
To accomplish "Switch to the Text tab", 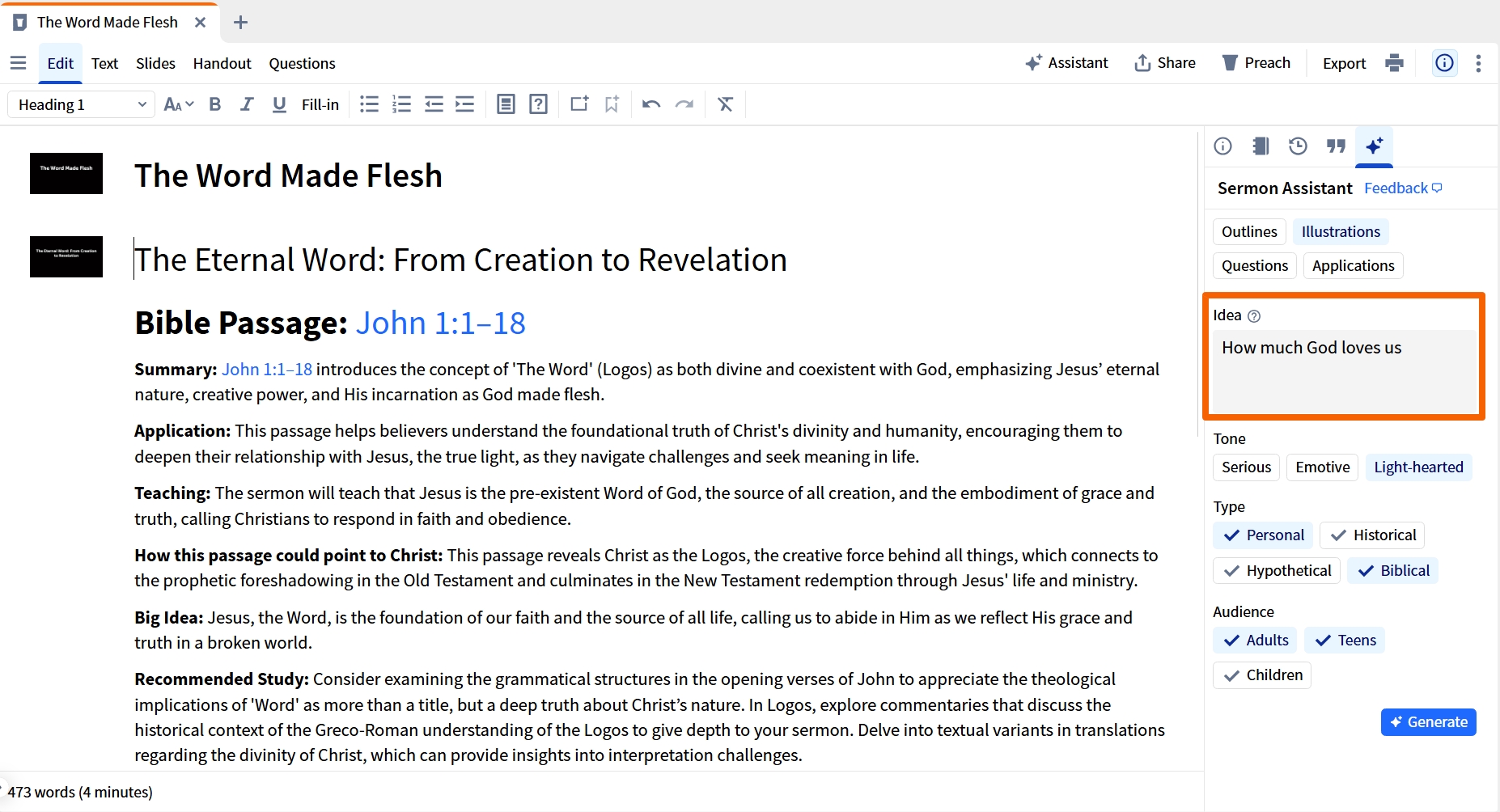I will 104,63.
